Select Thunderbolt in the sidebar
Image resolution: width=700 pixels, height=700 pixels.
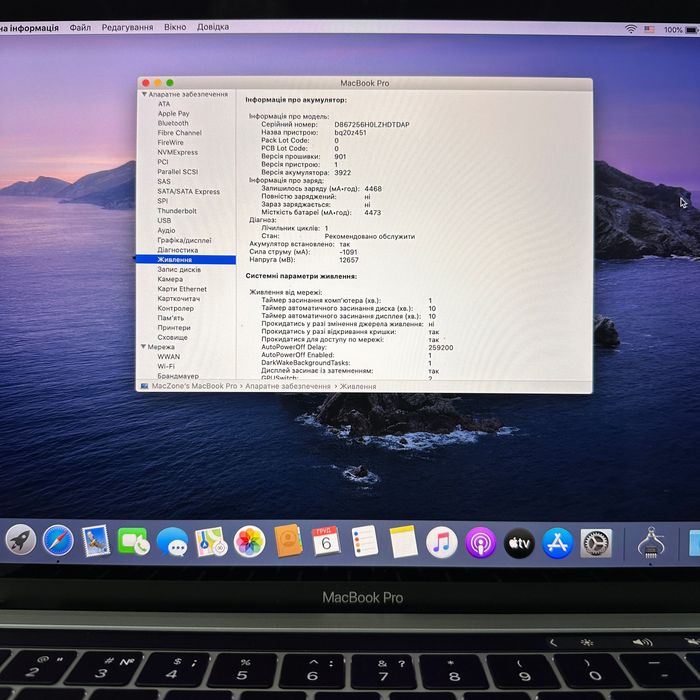[x=177, y=211]
